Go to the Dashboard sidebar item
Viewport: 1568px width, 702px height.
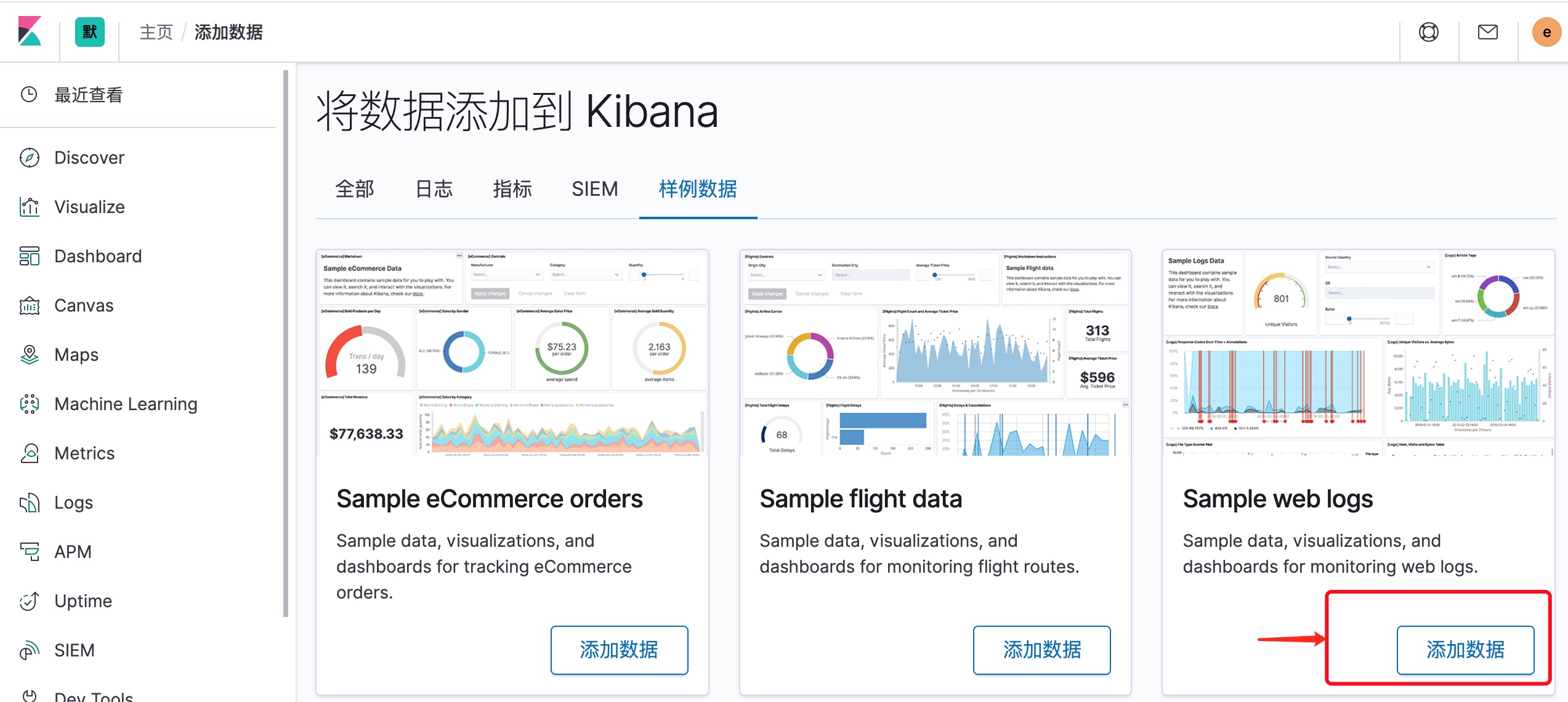(97, 256)
